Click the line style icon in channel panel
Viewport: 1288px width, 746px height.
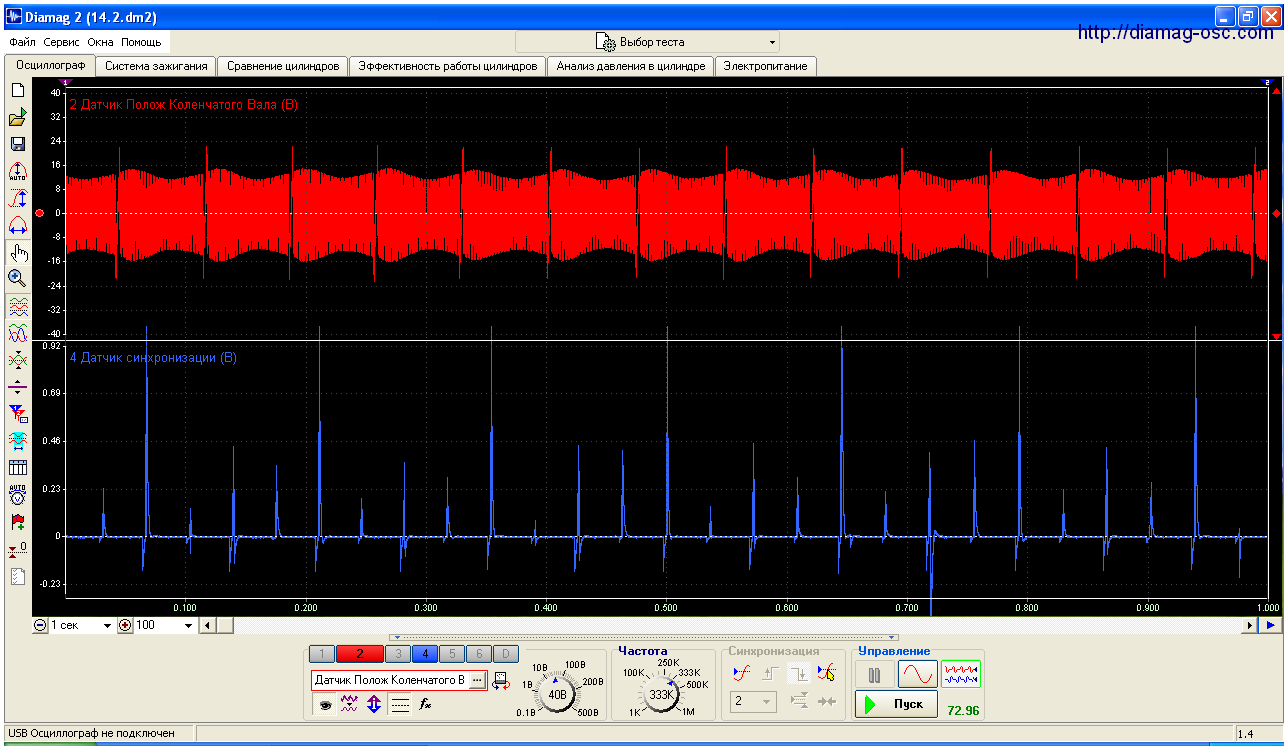tap(399, 704)
